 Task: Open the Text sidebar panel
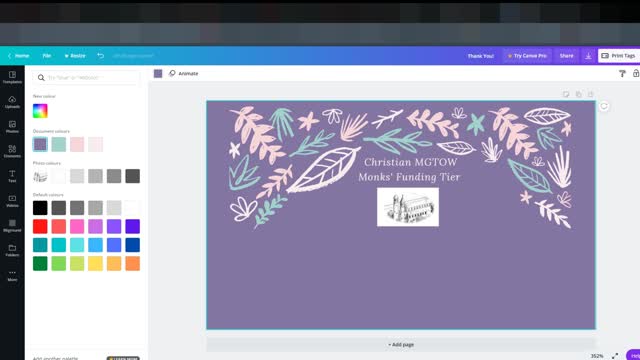click(12, 176)
